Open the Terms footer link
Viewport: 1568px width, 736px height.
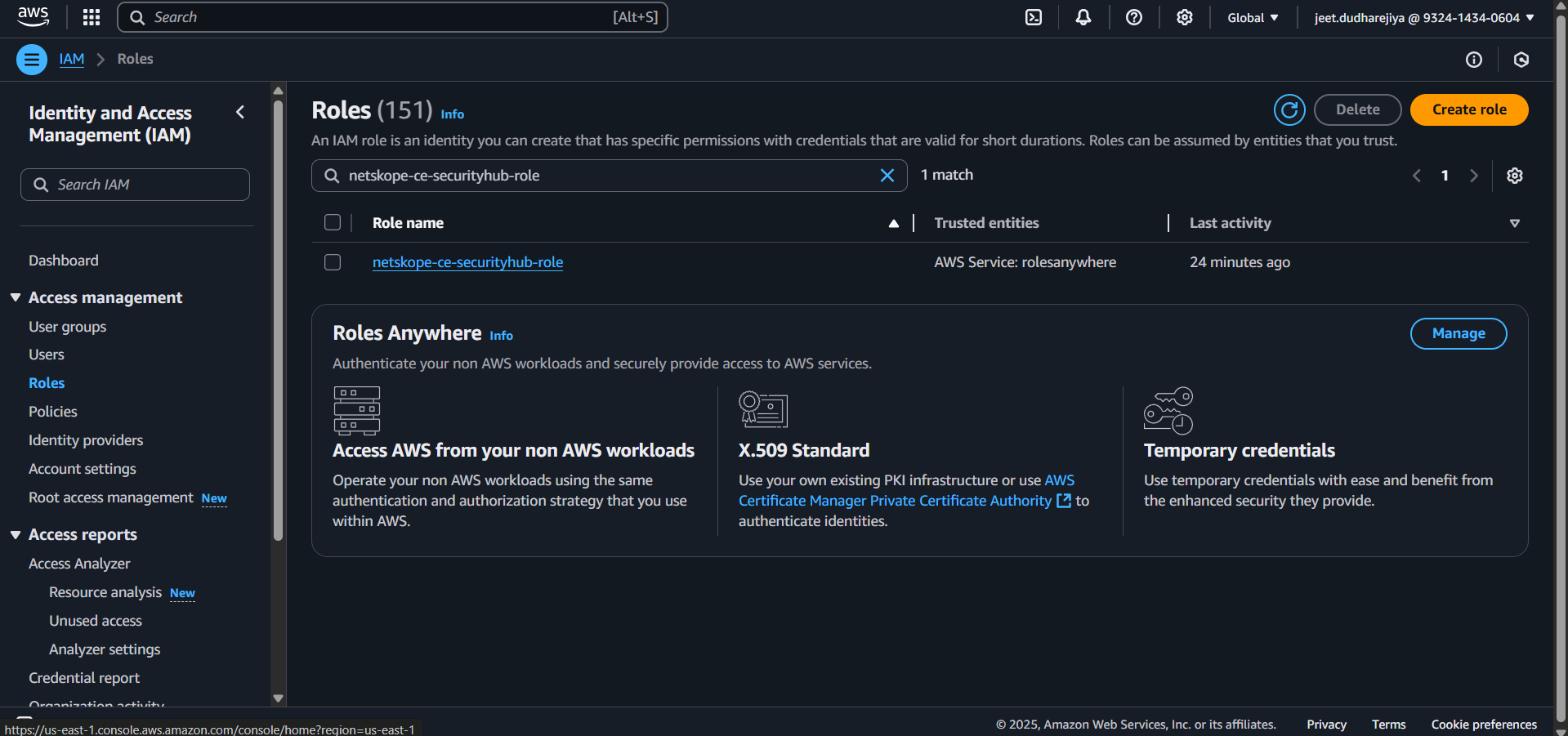point(1389,725)
